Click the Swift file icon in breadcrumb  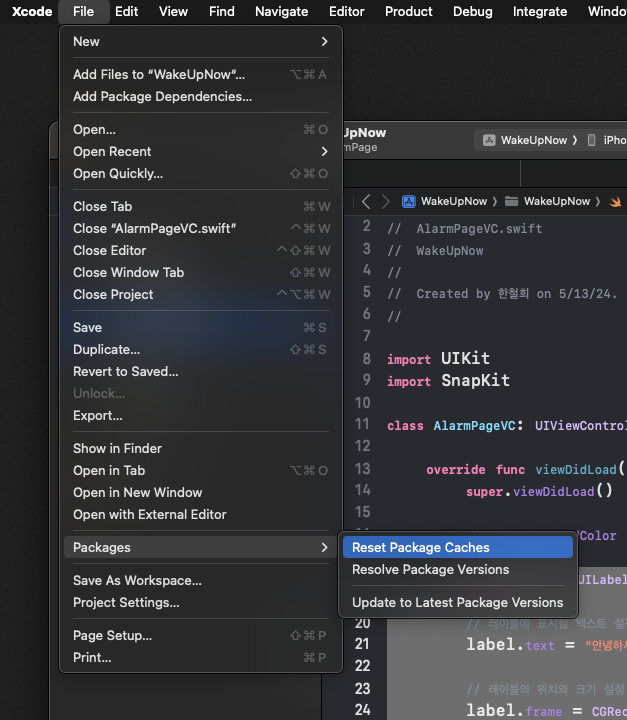[615, 202]
